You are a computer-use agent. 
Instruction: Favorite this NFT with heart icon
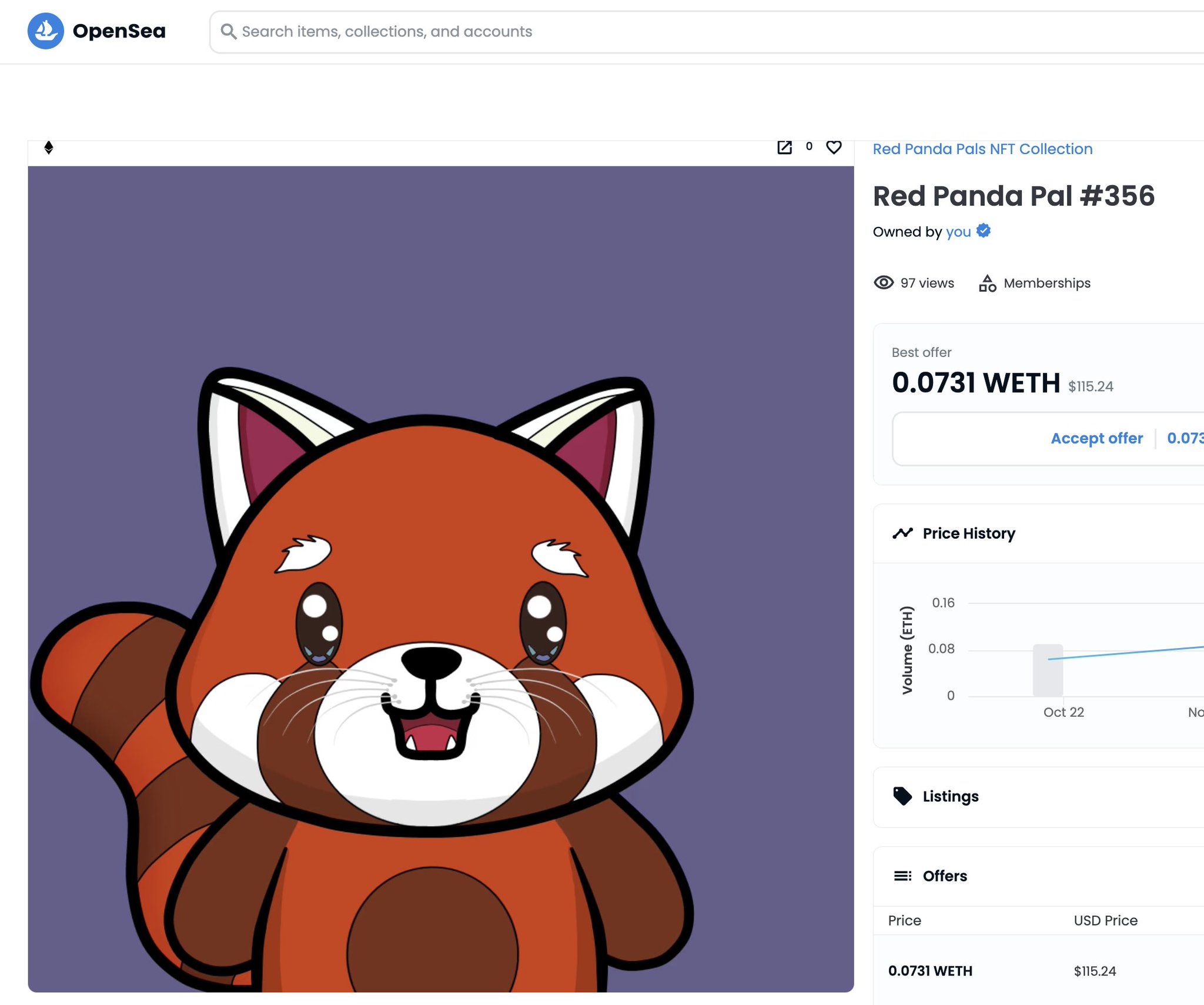pos(834,147)
